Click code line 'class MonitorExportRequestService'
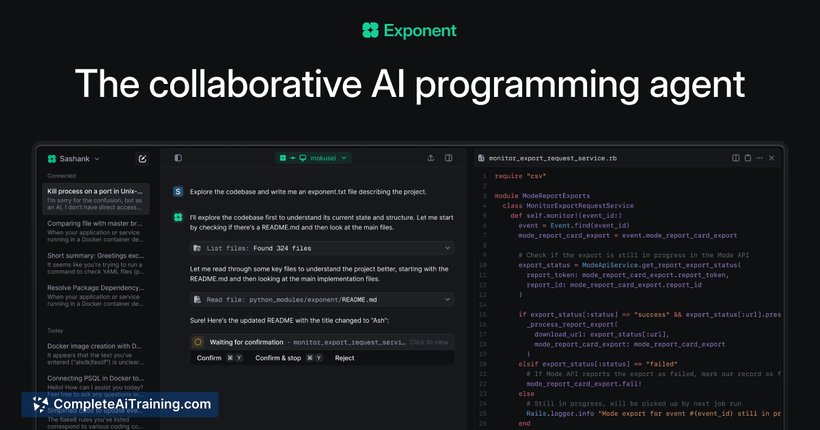This screenshot has width=820, height=430. tap(568, 206)
